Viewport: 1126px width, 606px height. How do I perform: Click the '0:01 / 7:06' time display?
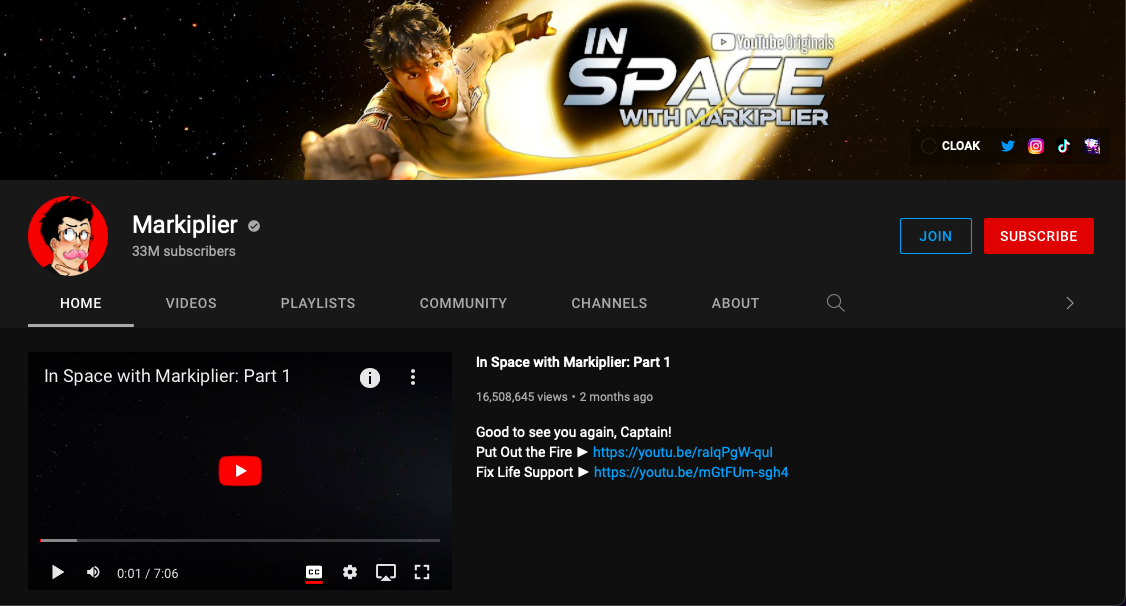pos(147,573)
